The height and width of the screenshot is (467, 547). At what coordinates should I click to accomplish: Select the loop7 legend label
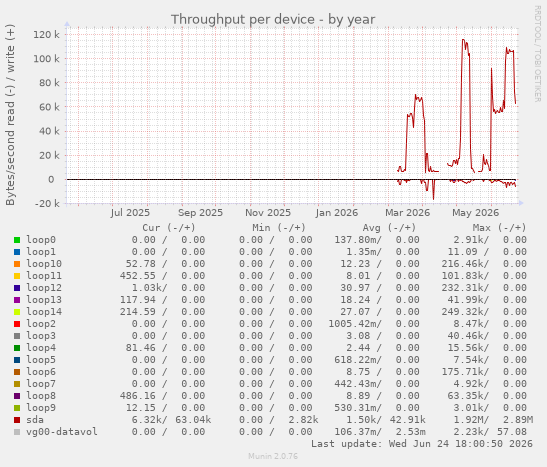click(41, 384)
